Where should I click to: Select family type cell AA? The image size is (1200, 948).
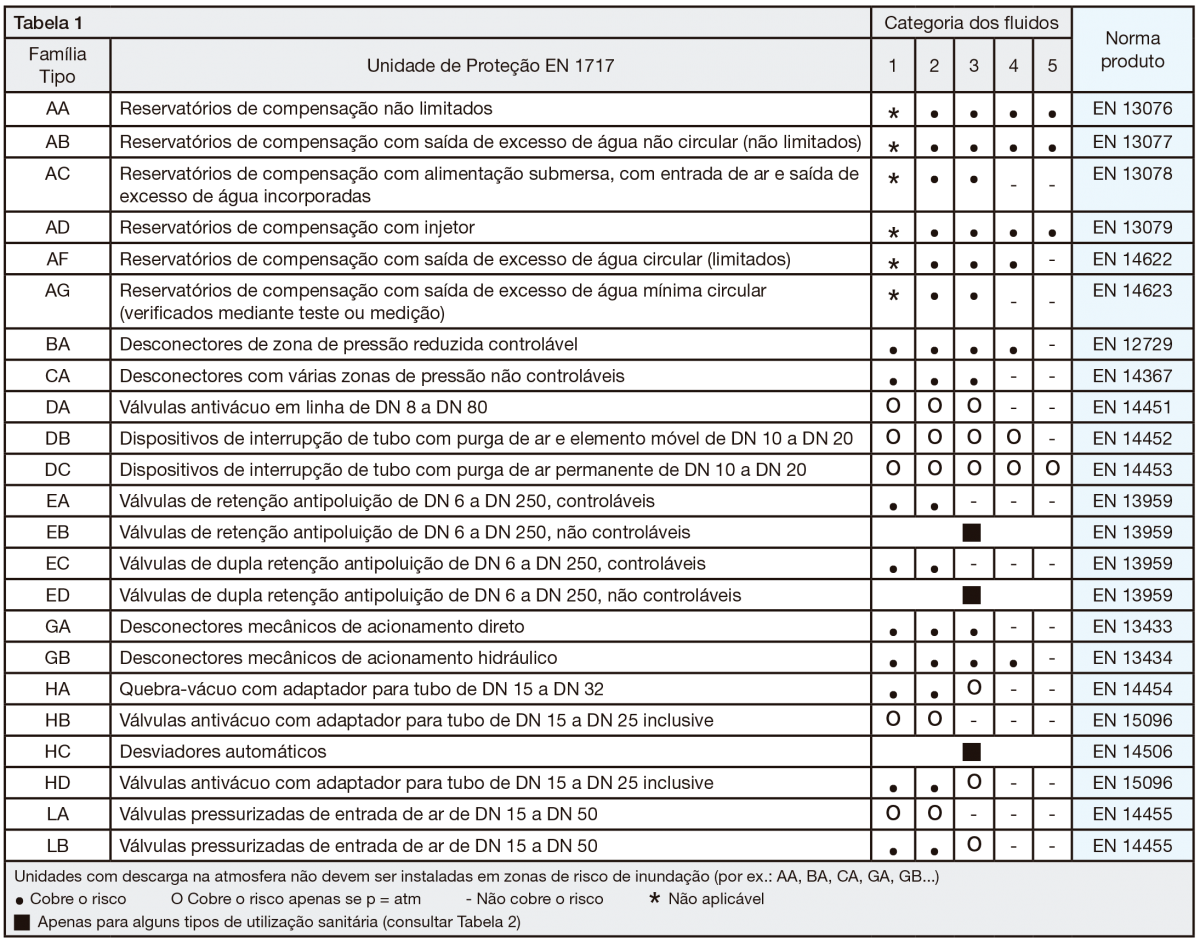coord(57,107)
